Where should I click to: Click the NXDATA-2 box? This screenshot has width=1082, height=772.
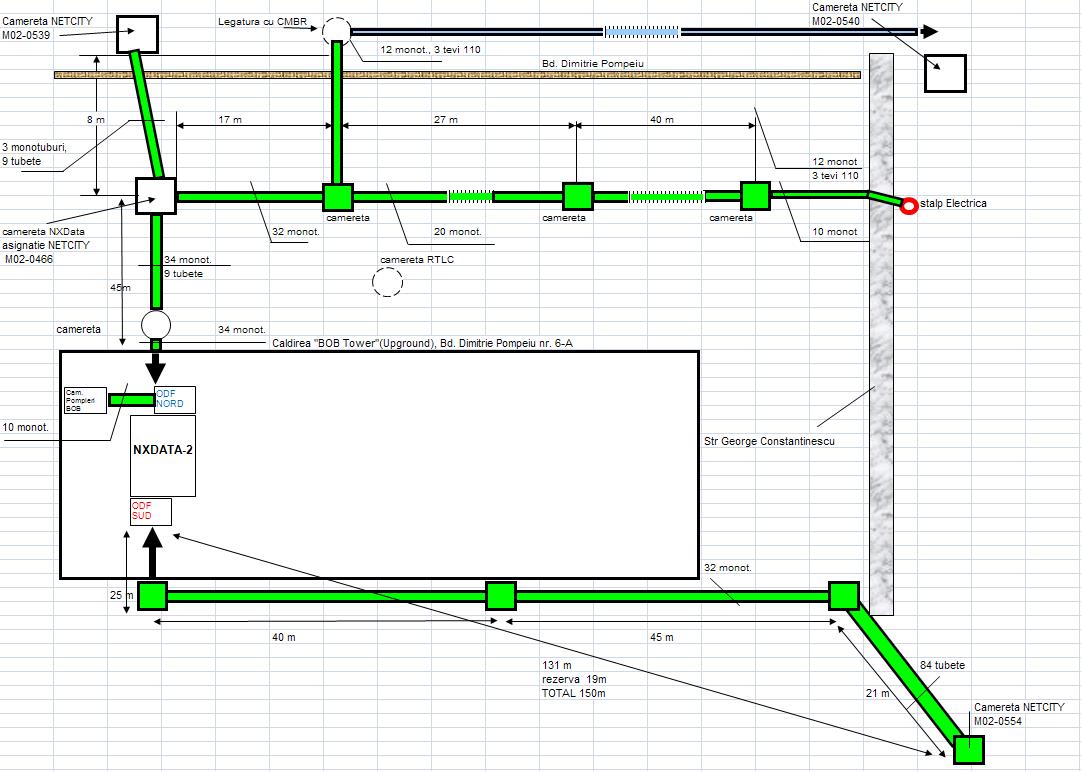(x=163, y=456)
